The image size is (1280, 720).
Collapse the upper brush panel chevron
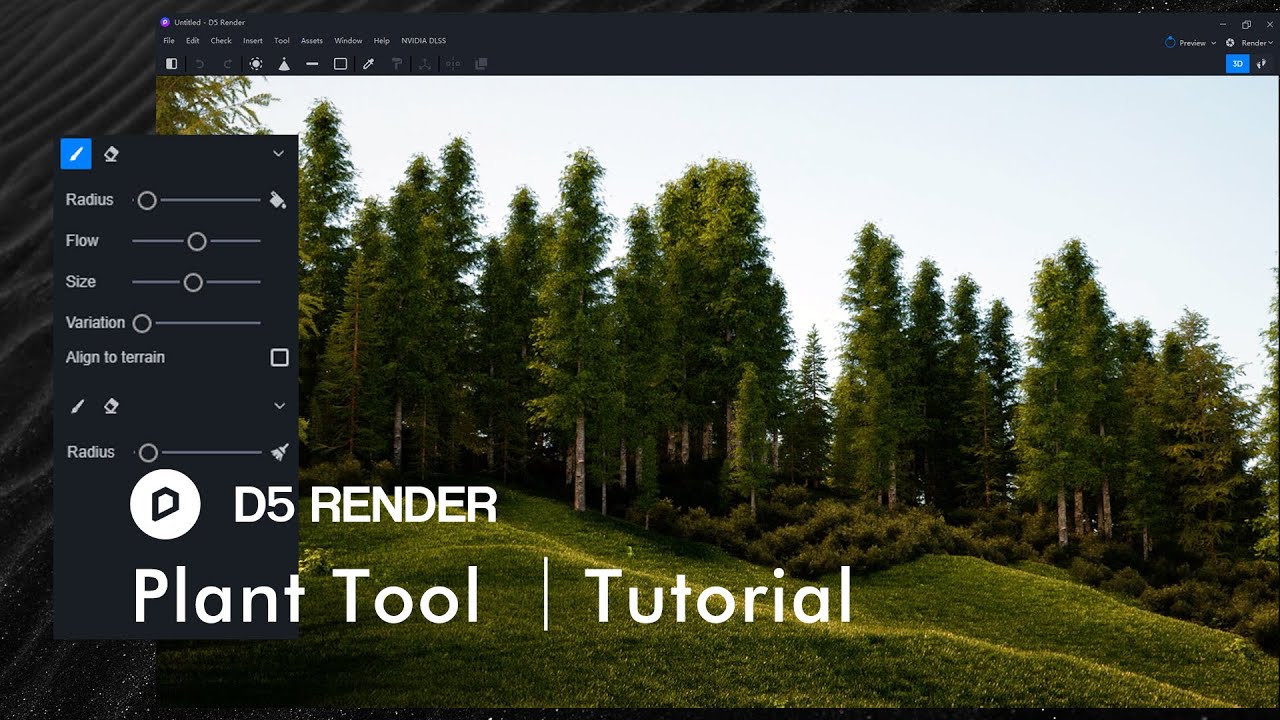(279, 154)
